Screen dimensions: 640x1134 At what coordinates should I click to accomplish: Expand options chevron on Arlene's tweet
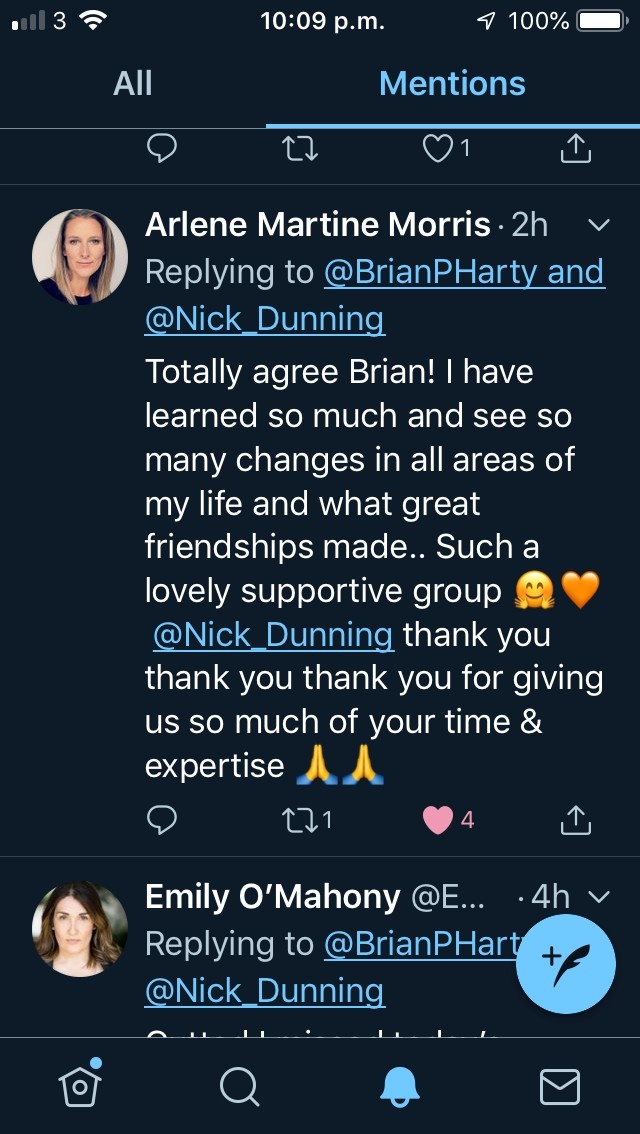click(x=598, y=225)
